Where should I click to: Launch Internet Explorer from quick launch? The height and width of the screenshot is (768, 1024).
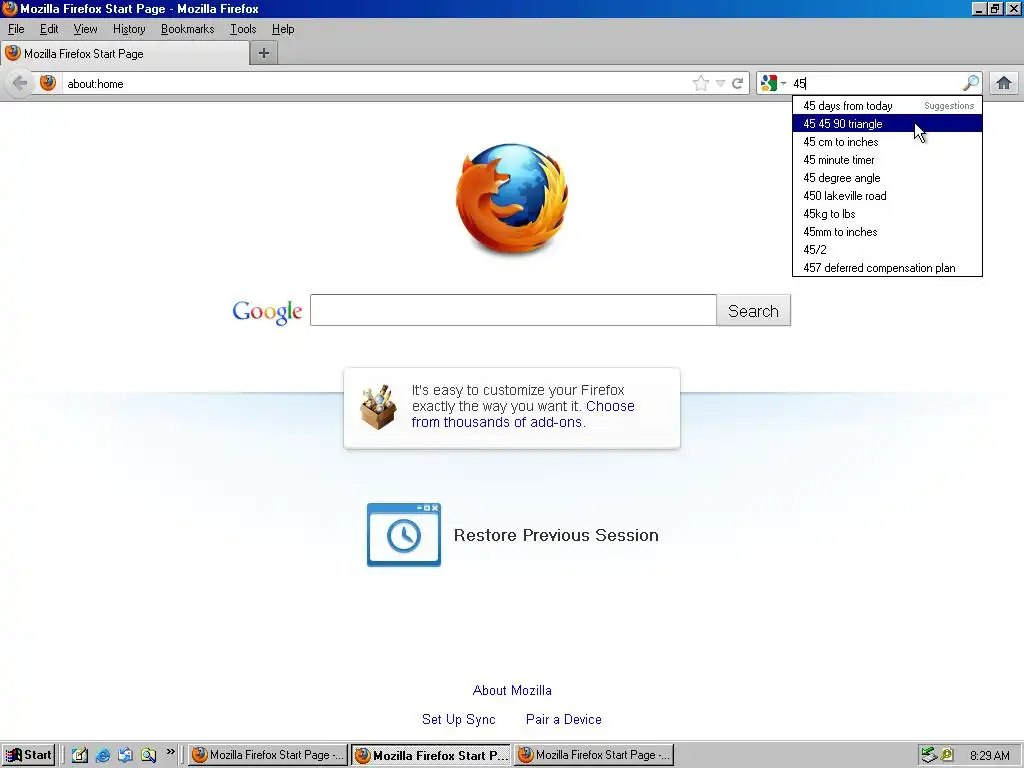103,755
